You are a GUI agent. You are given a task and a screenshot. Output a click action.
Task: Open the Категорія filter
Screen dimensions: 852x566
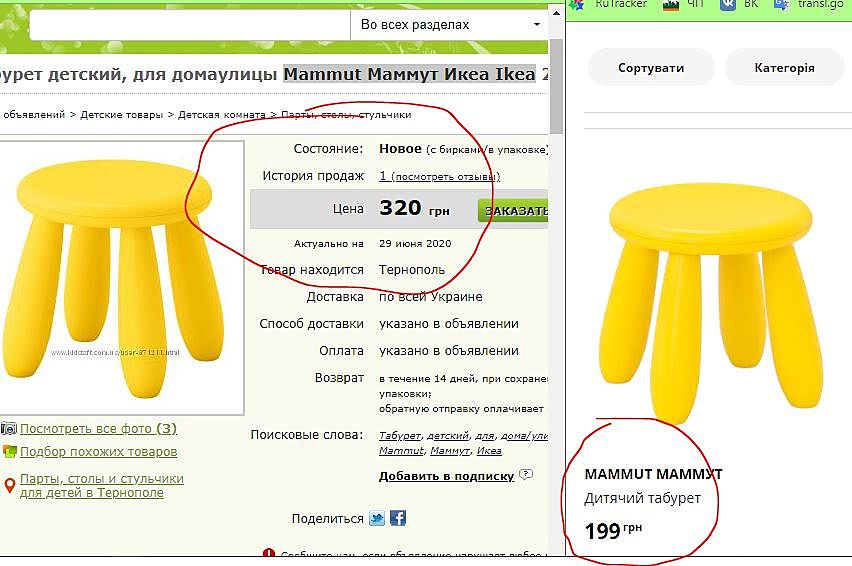coord(785,67)
